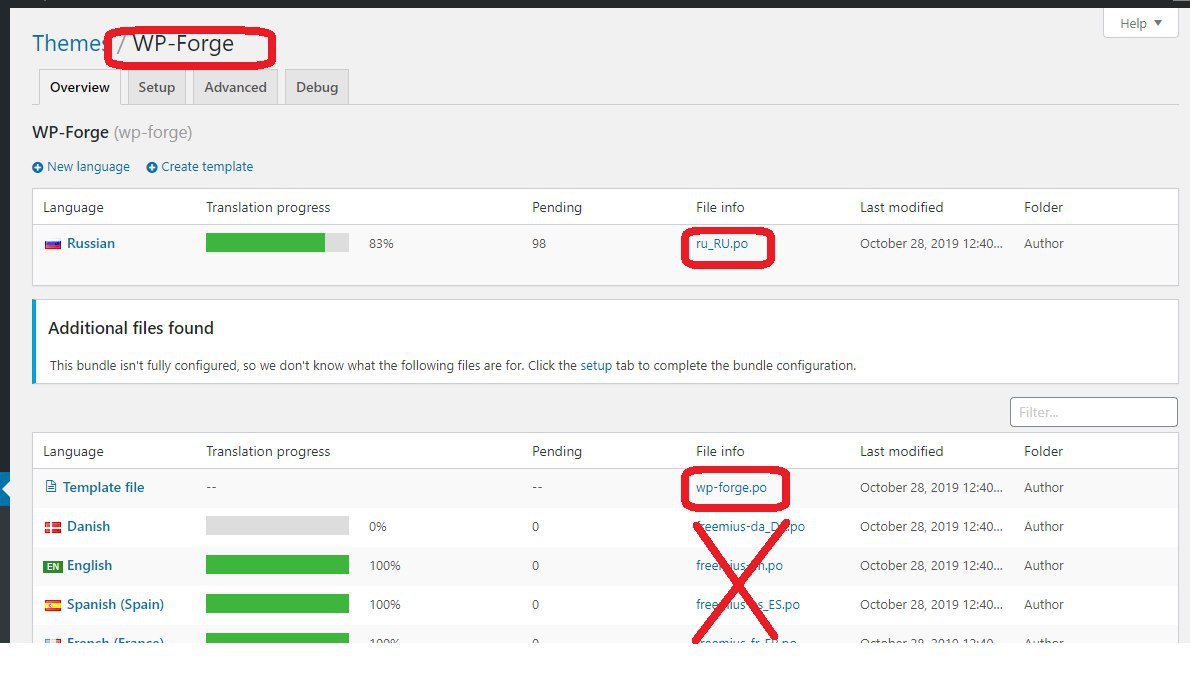This screenshot has height=678, width=1190.
Task: Click the Russian 83% progress bar
Action: pyautogui.click(x=277, y=243)
